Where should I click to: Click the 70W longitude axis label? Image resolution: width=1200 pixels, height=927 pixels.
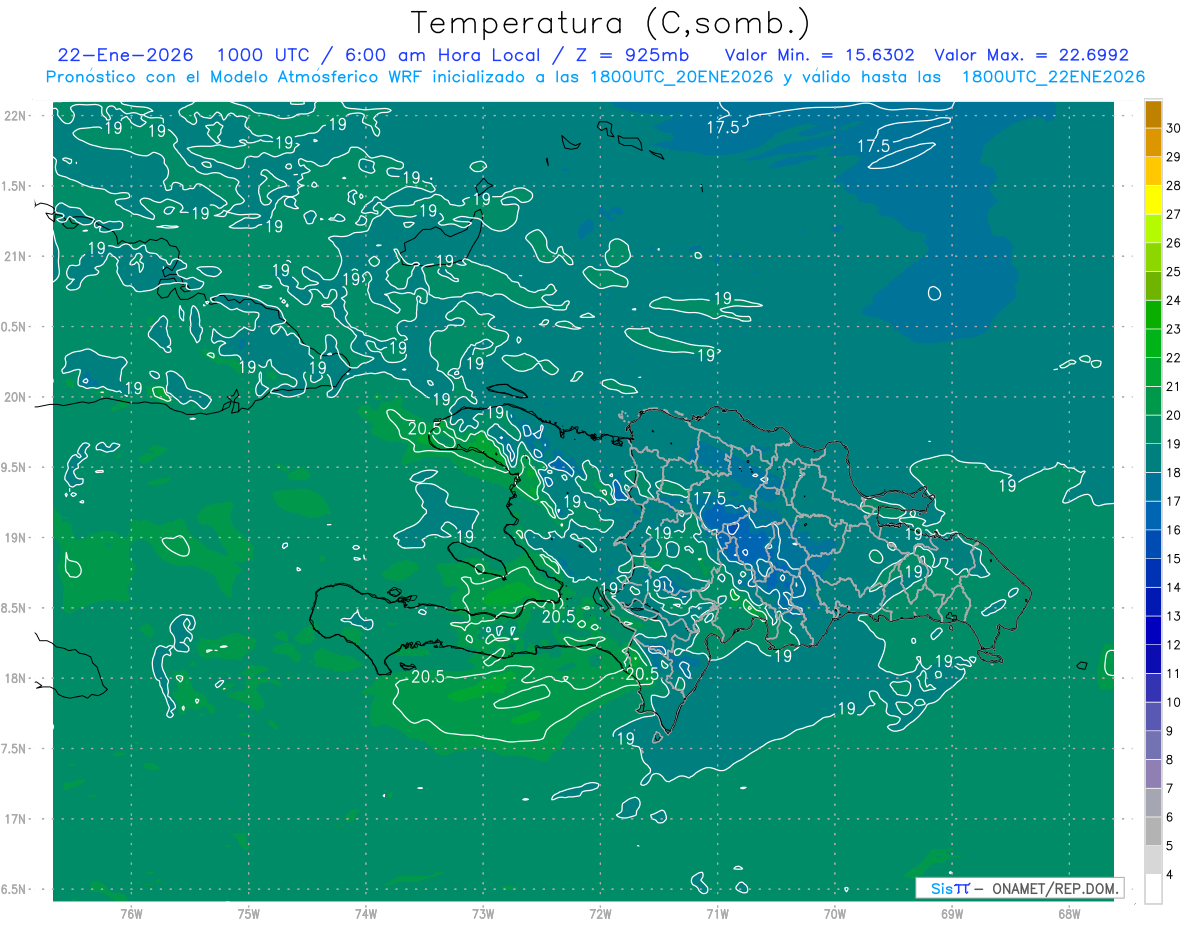[x=835, y=914]
